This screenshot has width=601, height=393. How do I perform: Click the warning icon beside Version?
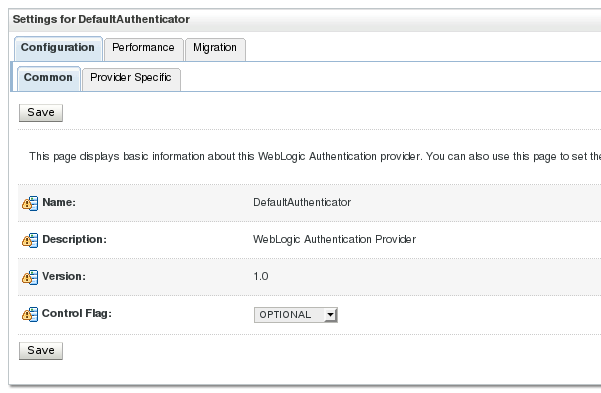pos(30,277)
